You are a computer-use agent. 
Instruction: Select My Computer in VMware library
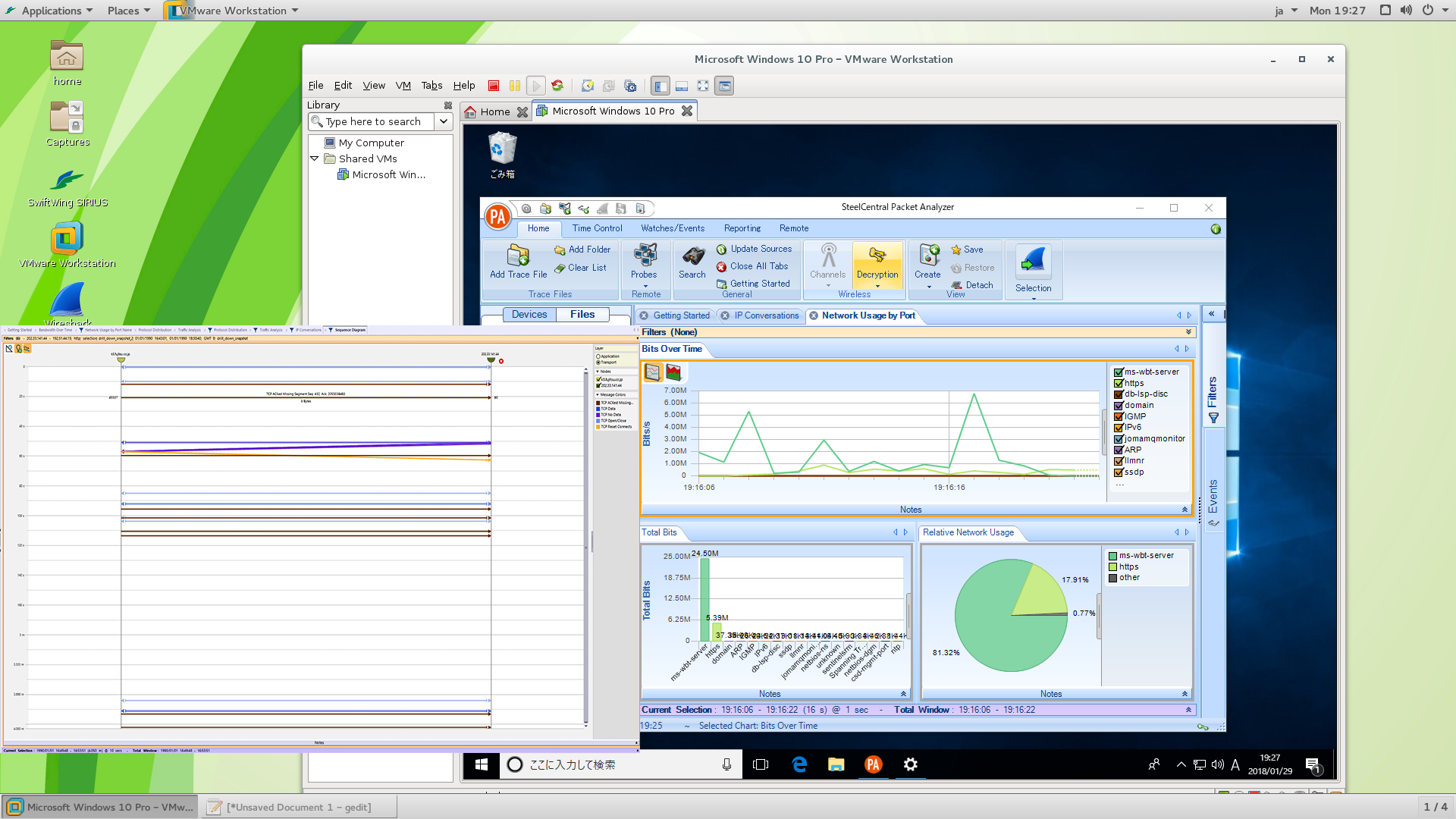pyautogui.click(x=371, y=143)
